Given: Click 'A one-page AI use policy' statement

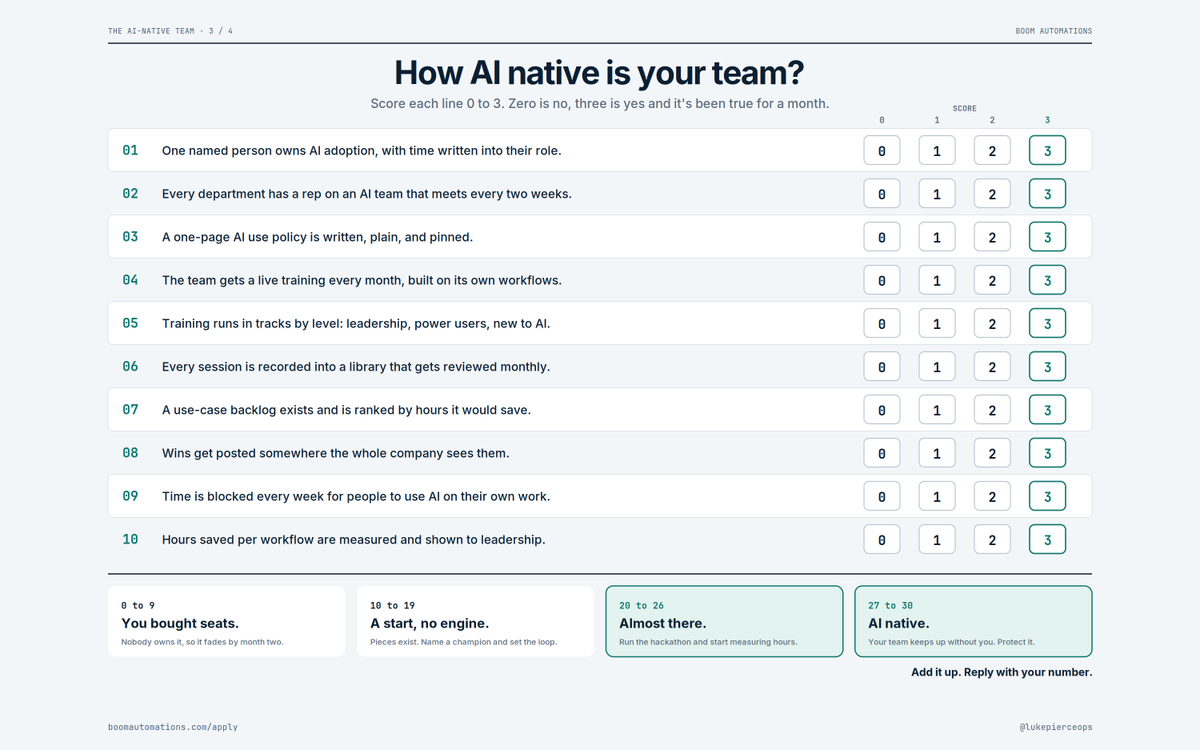Looking at the screenshot, I should coord(317,237).
